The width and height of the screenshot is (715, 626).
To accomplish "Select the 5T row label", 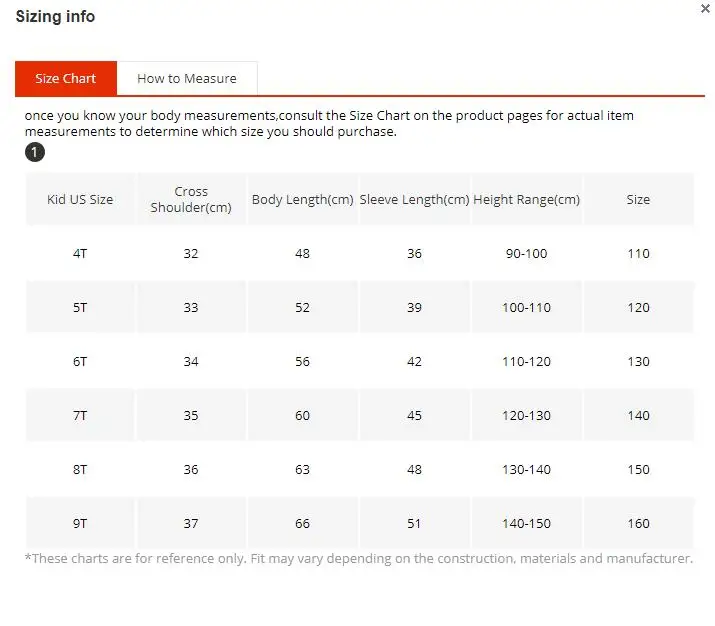I will coord(80,307).
